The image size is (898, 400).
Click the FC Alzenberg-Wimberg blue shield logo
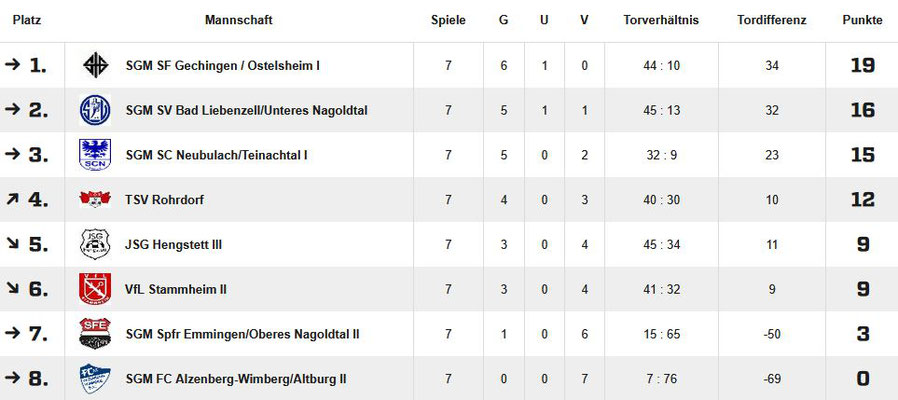point(95,378)
